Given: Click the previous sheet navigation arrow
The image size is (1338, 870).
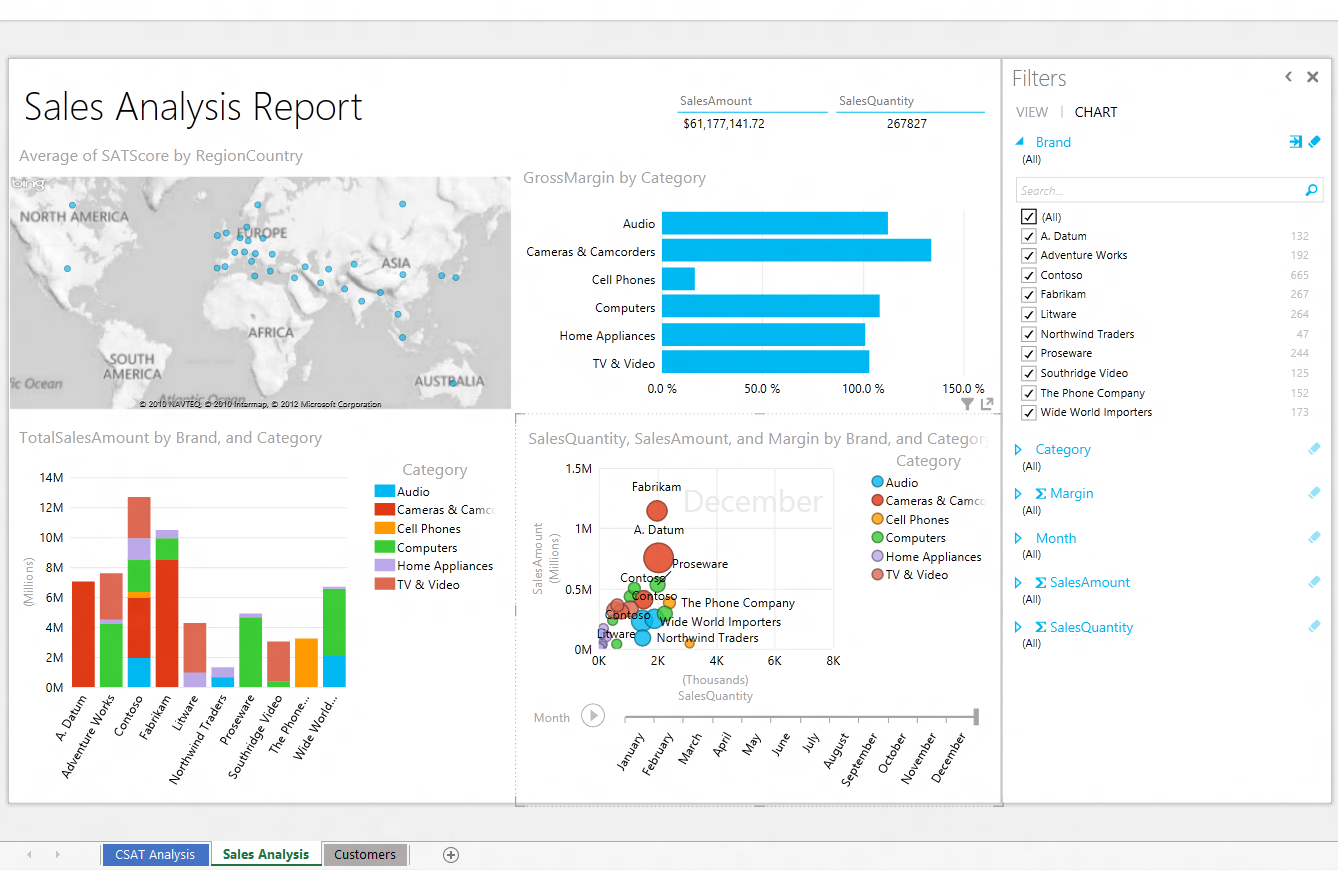Looking at the screenshot, I should point(29,854).
